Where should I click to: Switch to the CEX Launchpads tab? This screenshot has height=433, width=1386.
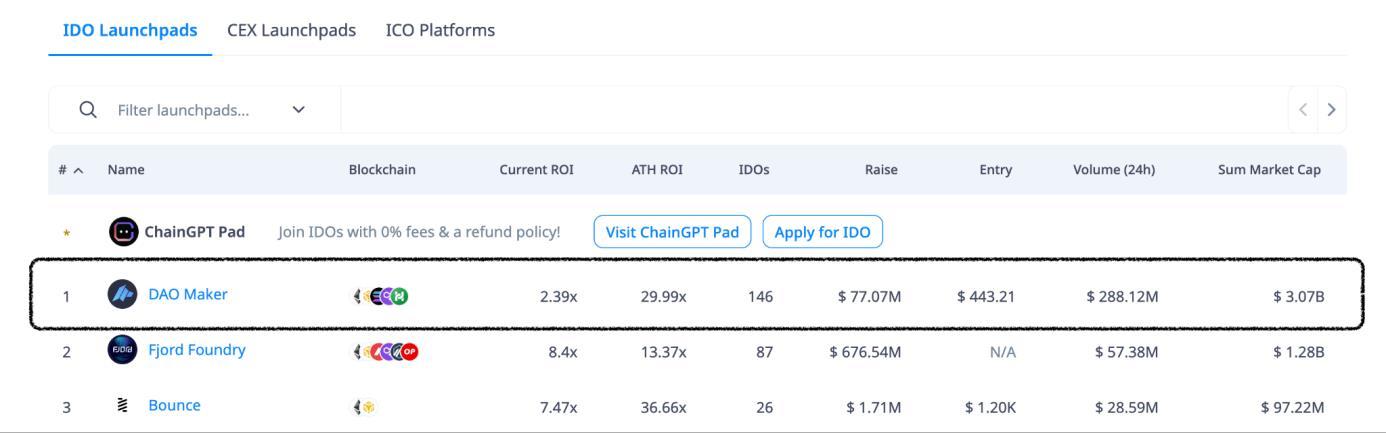(x=291, y=30)
